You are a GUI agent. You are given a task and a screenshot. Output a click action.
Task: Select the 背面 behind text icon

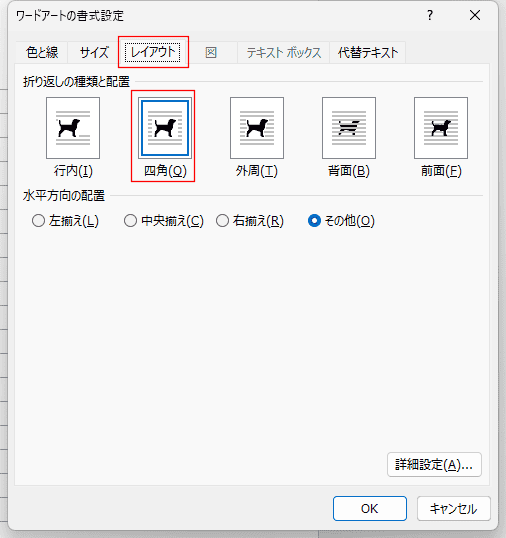click(x=349, y=128)
